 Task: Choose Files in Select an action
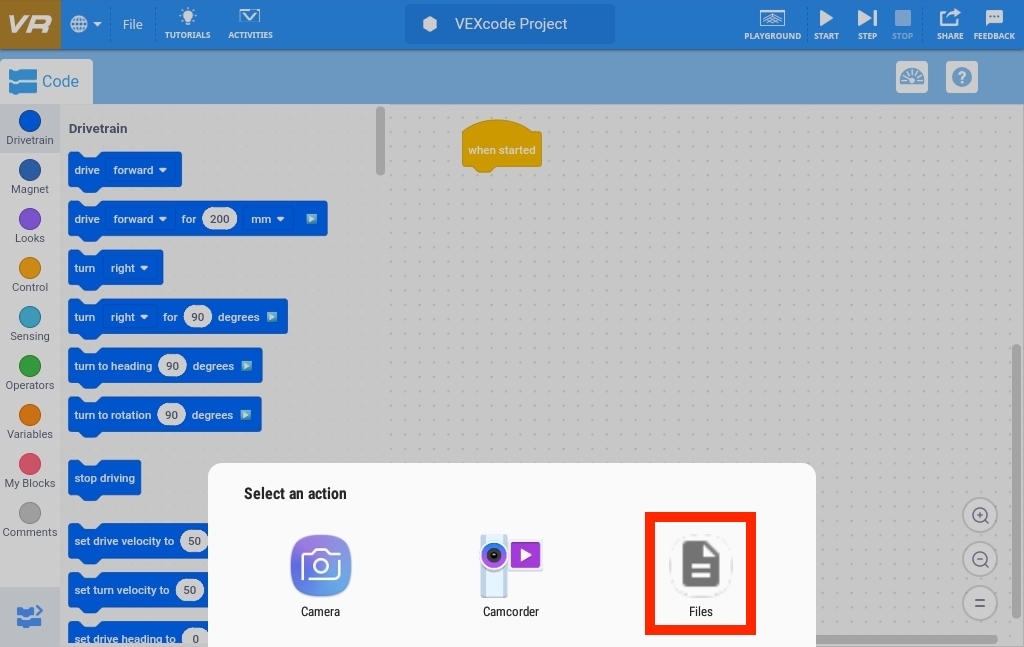[x=701, y=576]
